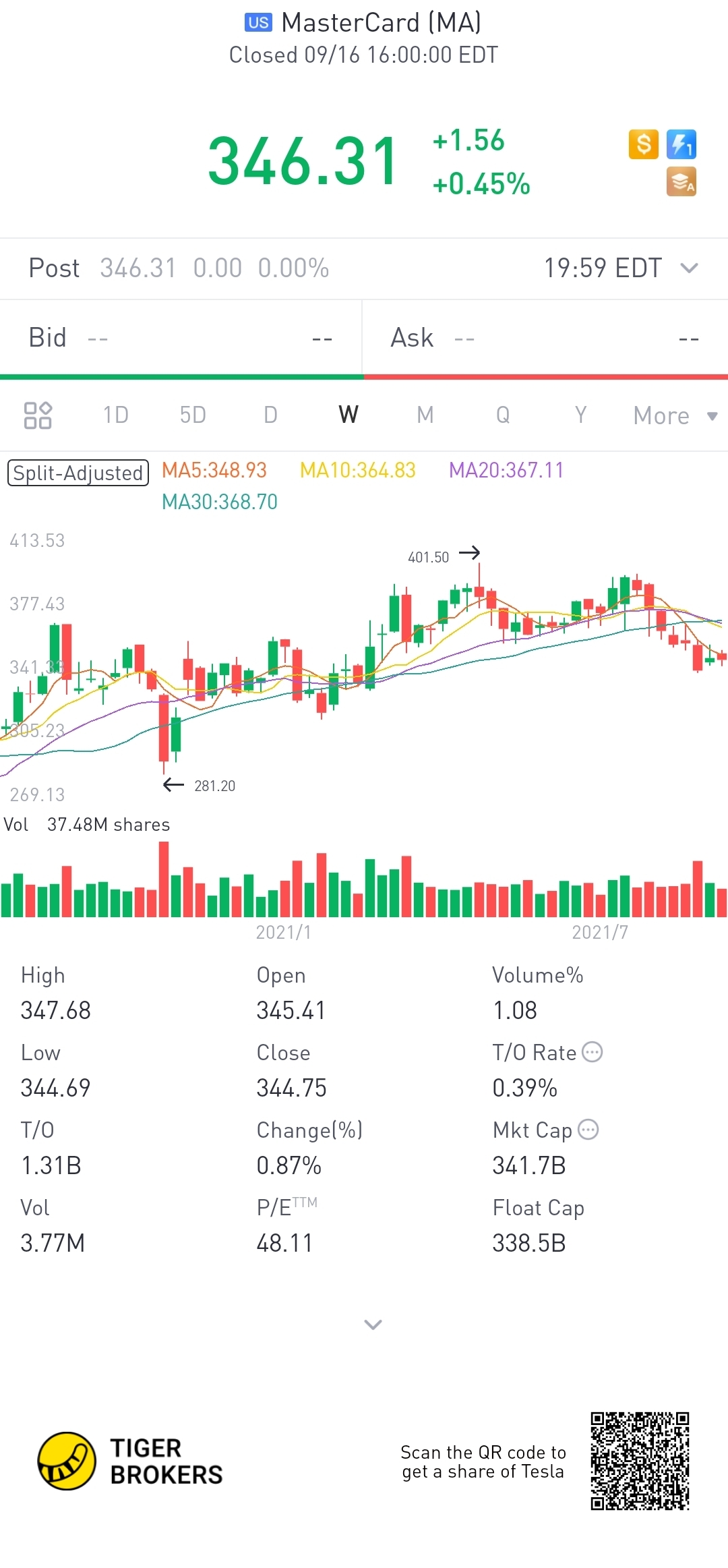Viewport: 728px width, 1568px height.
Task: Select the D daily chart tab
Action: 270,415
